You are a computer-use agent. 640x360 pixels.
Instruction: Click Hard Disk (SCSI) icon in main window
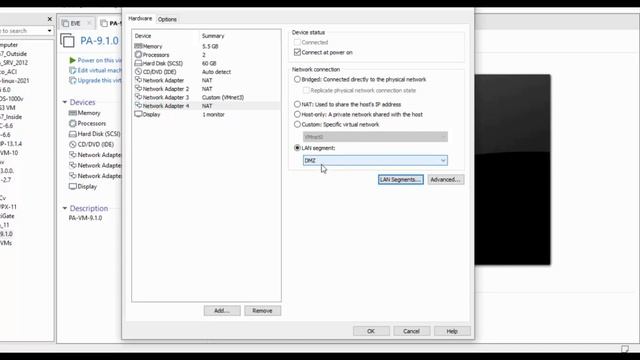tap(73, 134)
